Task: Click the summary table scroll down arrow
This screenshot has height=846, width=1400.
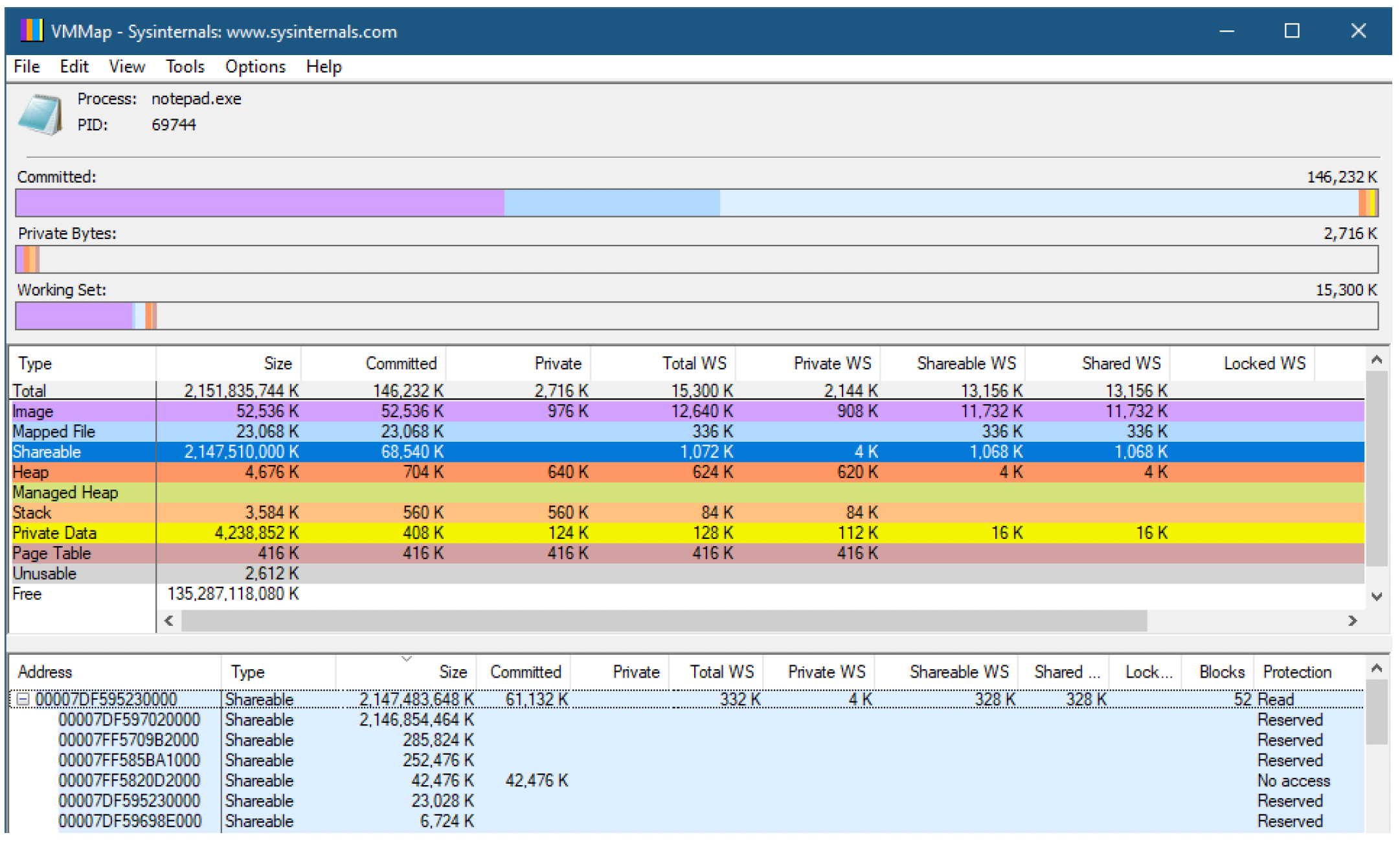Action: pos(1377,596)
